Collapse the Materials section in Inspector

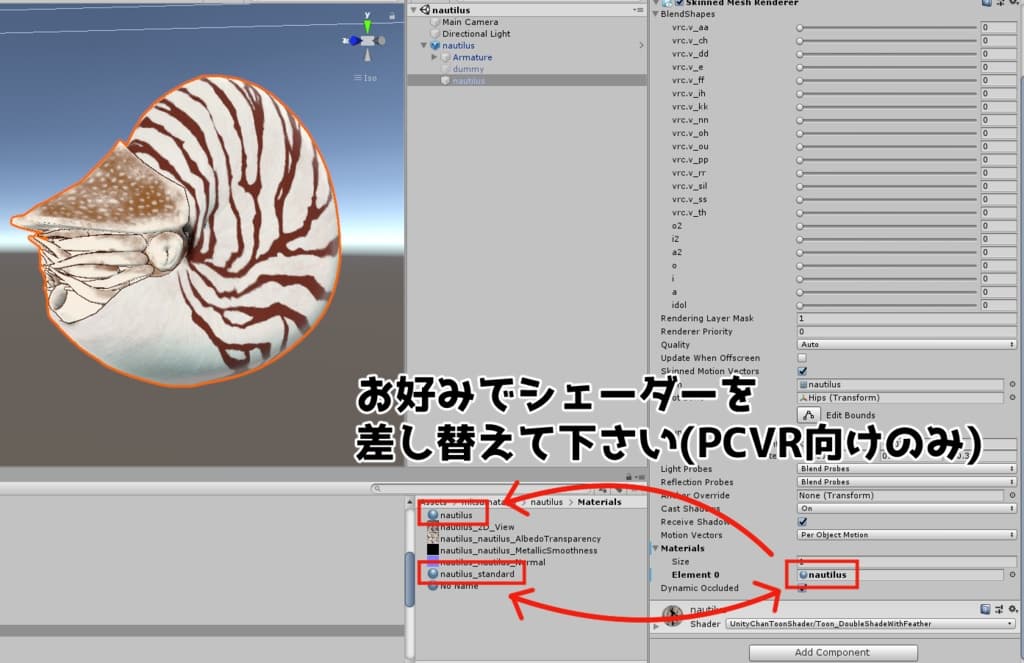[x=656, y=548]
